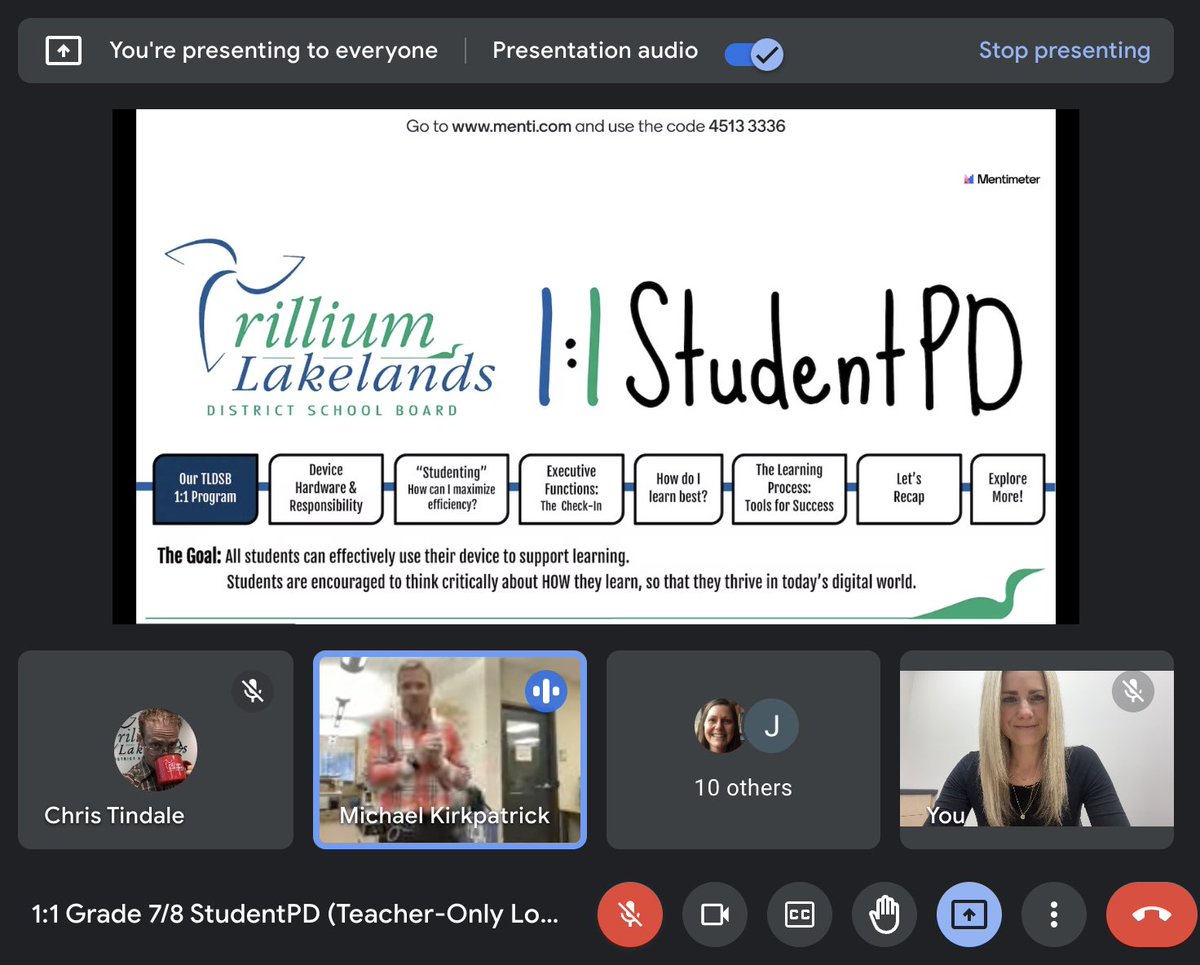1200x965 pixels.
Task: Click the 1:1 StudentPD slide heading
Action: (781, 346)
